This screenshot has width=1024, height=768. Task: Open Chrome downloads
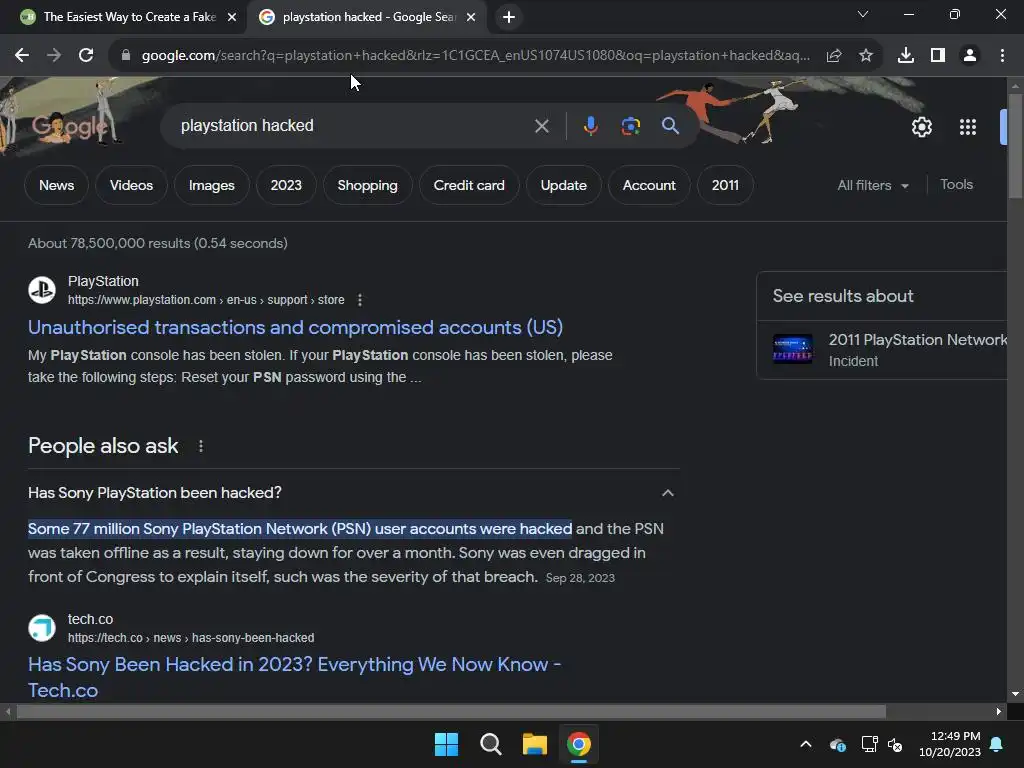pyautogui.click(x=905, y=56)
